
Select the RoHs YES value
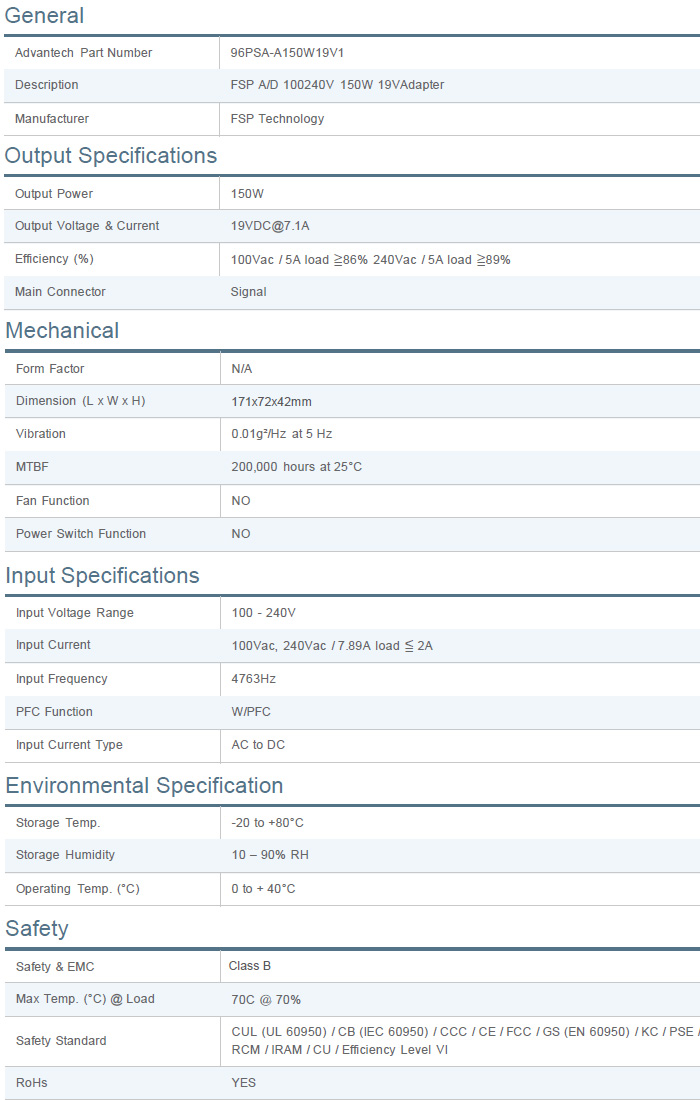click(243, 1083)
